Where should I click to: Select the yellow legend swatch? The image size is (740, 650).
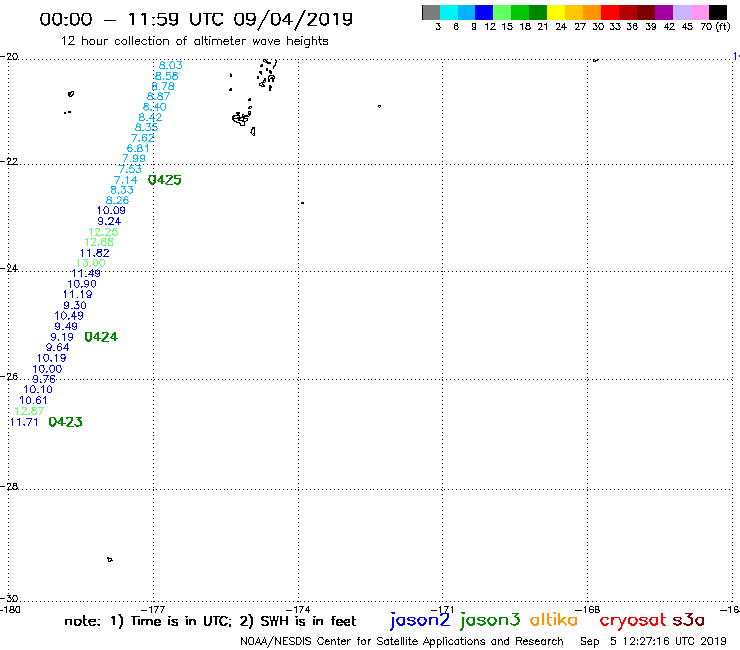pos(555,12)
